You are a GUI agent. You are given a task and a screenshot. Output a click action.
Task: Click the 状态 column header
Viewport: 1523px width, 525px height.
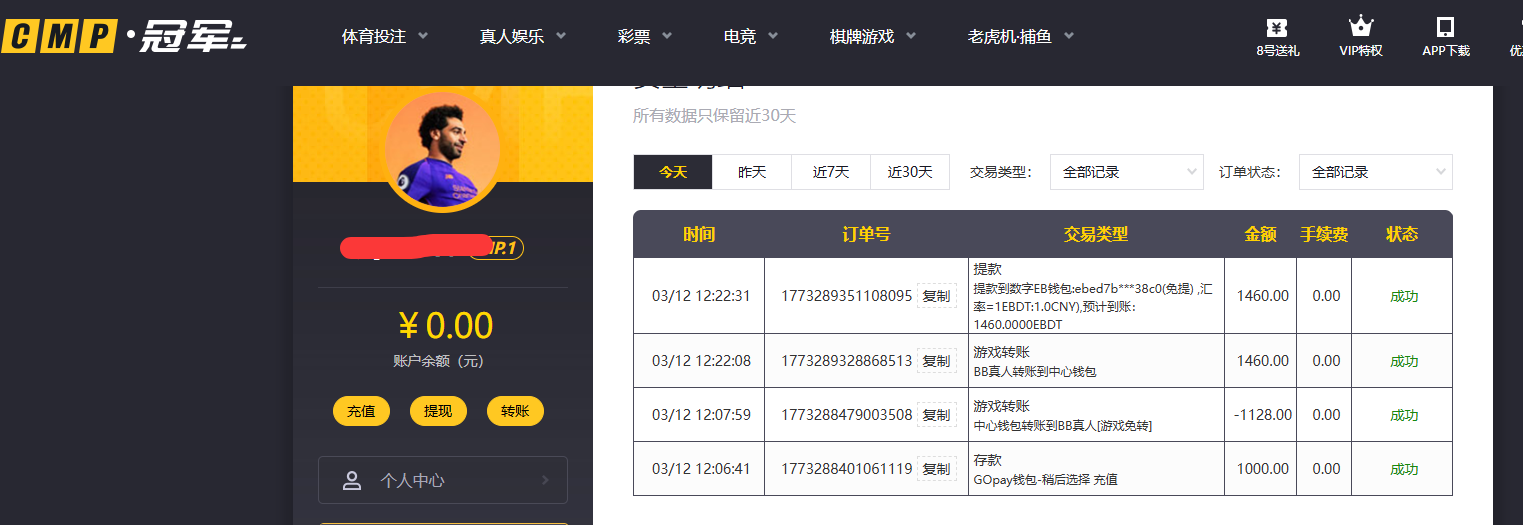1402,234
